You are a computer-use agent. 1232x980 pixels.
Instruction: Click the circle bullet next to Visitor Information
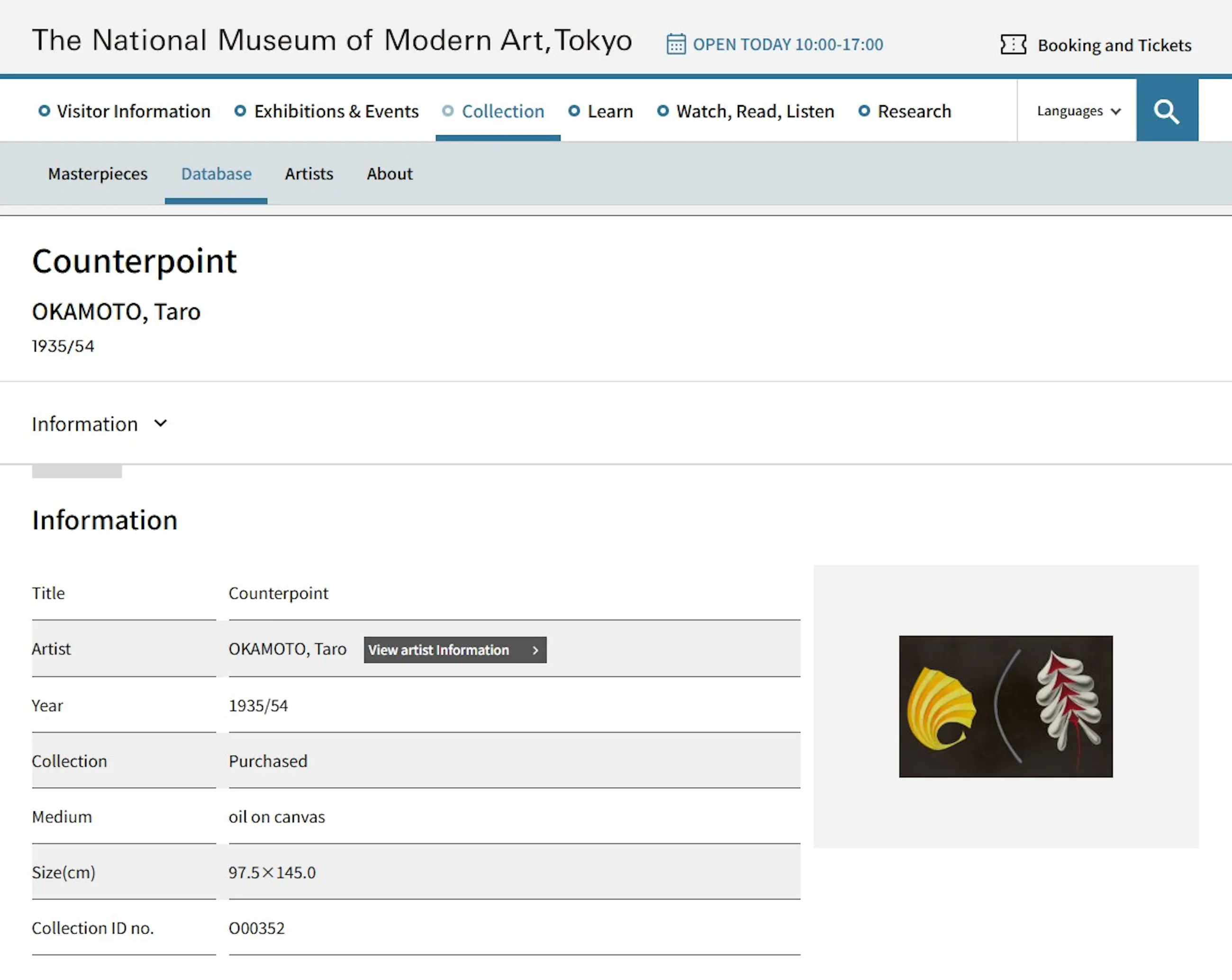44,111
